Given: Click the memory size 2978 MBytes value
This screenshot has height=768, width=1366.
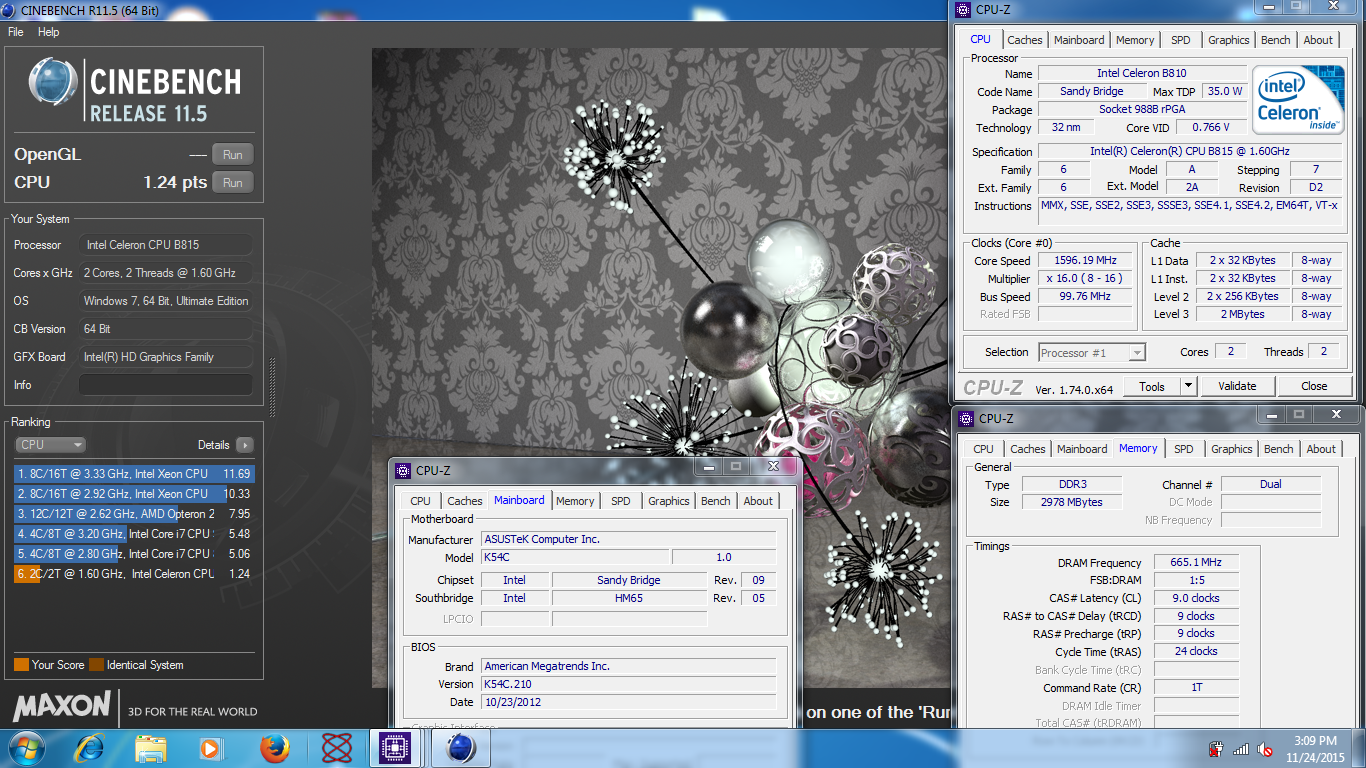Looking at the screenshot, I should (x=1072, y=502).
